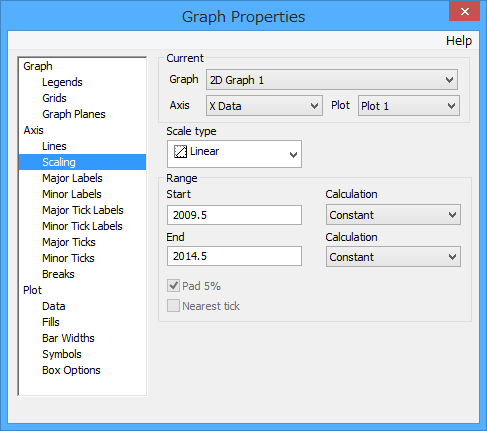Open the End Calculation Constant dropdown
This screenshot has height=431, width=487.
tap(393, 257)
